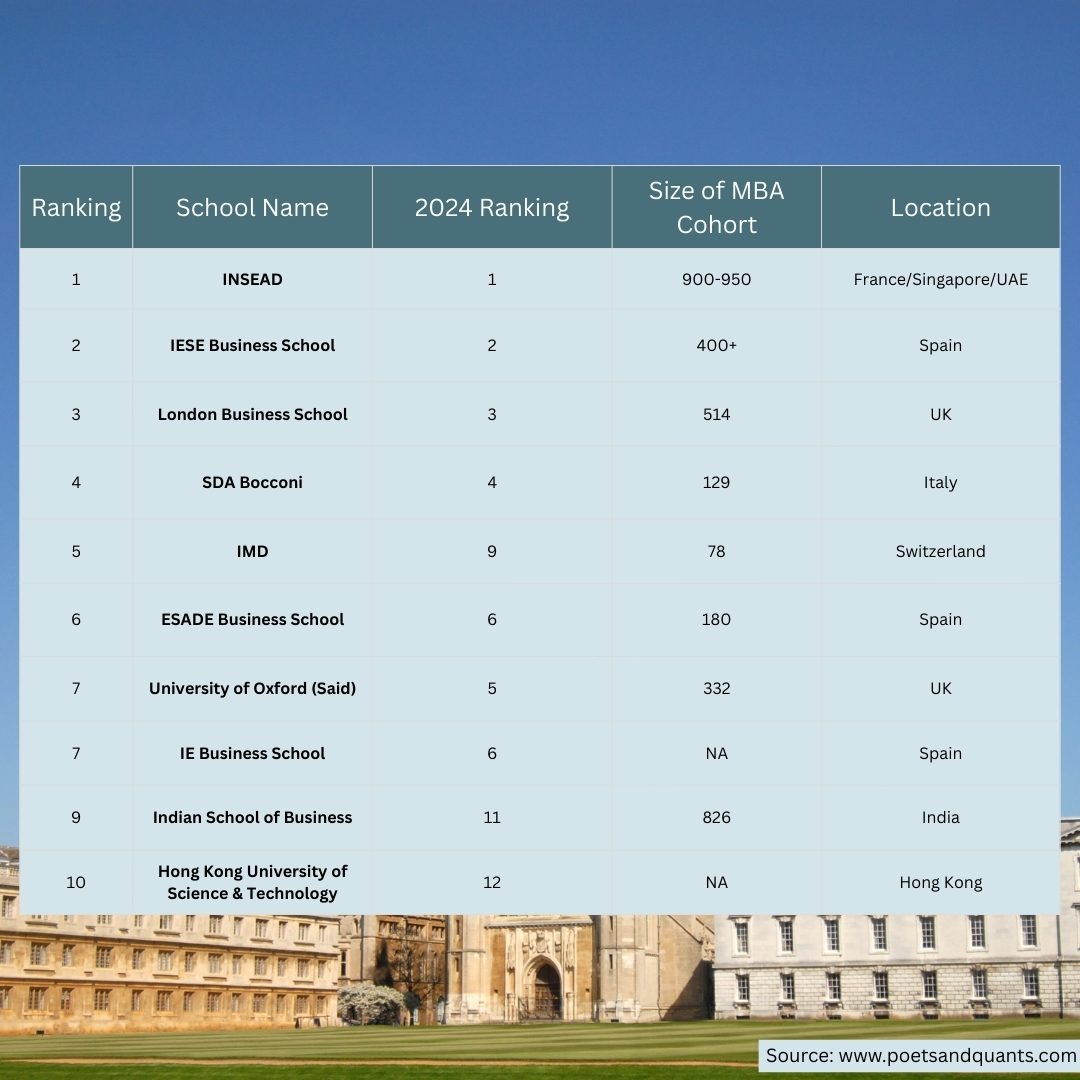Click the '180' cohort size value
This screenshot has height=1080, width=1080.
pos(716,620)
